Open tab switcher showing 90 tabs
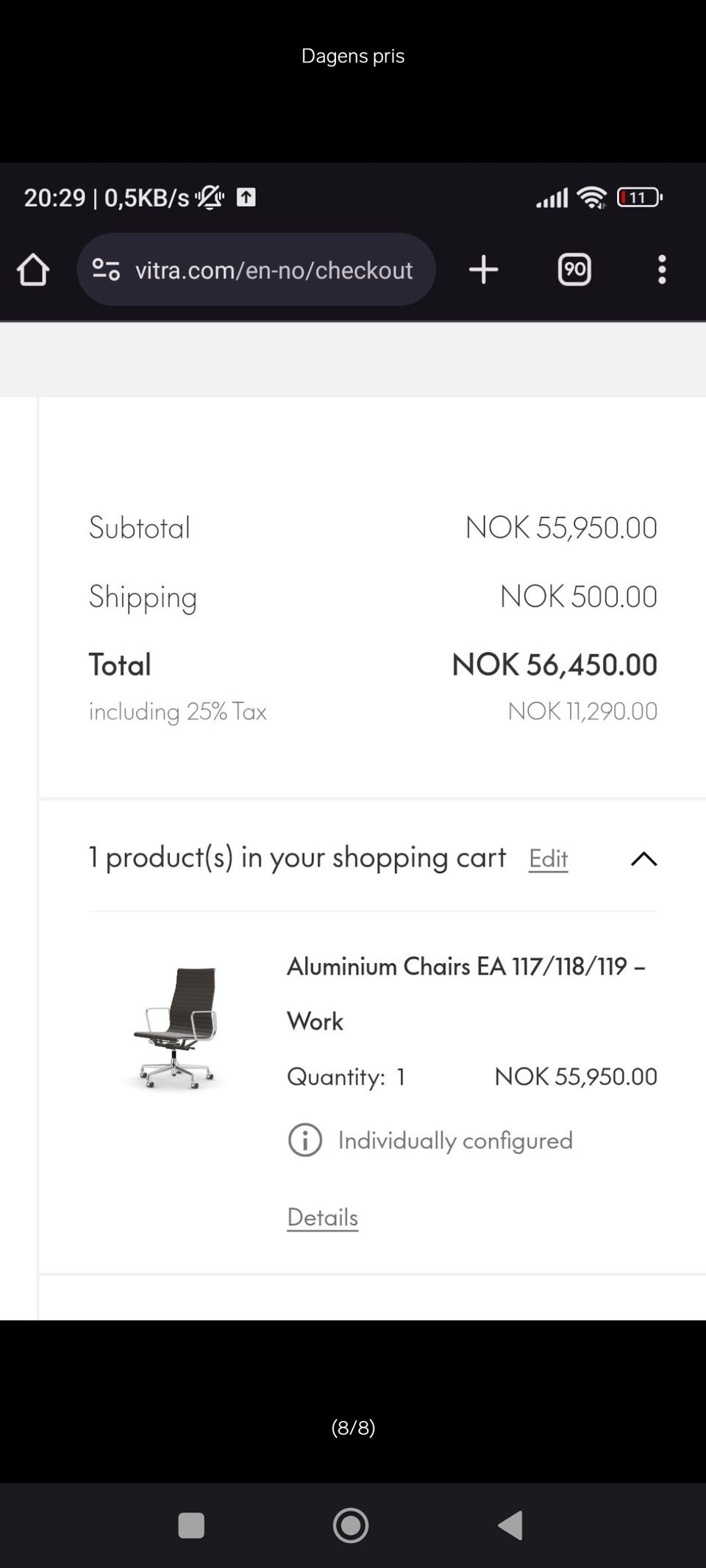This screenshot has width=706, height=1568. [x=574, y=270]
